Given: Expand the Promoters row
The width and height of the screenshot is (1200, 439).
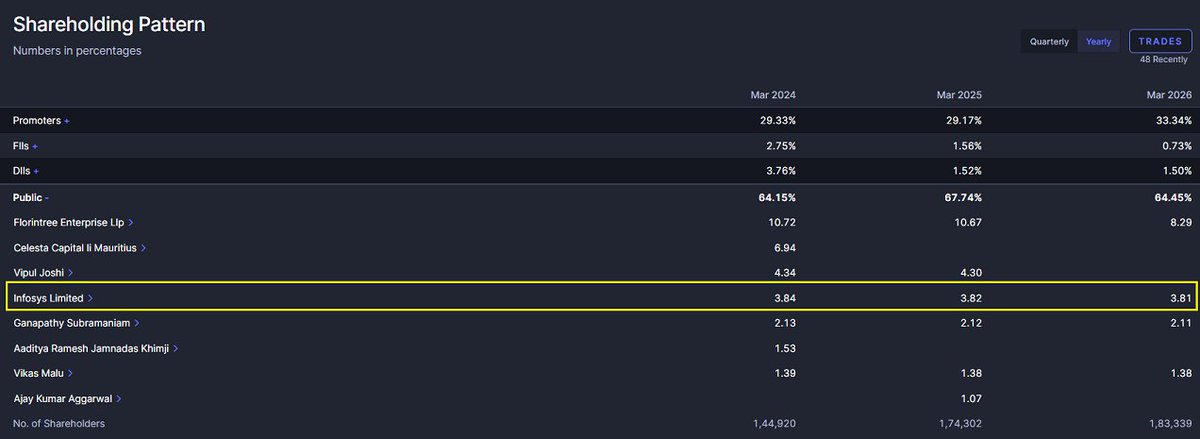Looking at the screenshot, I should (x=41, y=120).
